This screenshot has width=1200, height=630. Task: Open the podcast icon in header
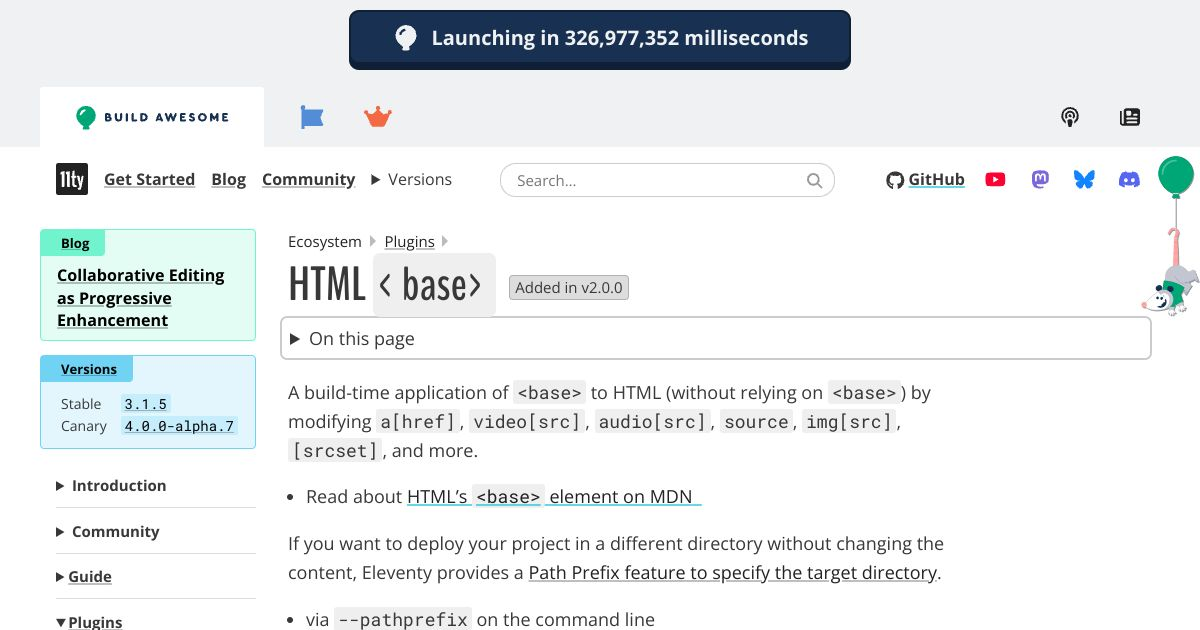1070,117
